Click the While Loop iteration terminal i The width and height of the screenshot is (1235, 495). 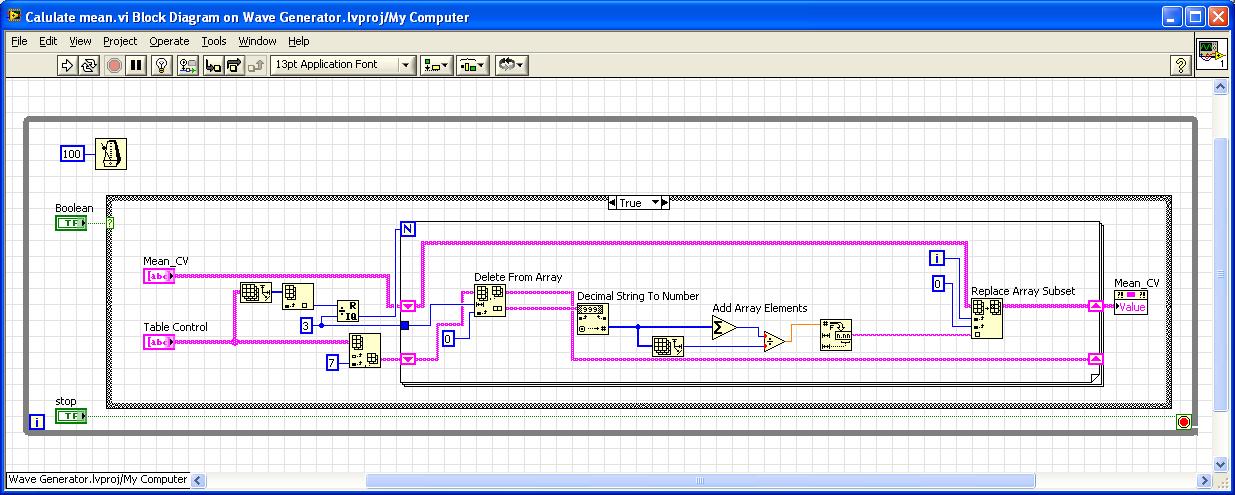[x=37, y=421]
